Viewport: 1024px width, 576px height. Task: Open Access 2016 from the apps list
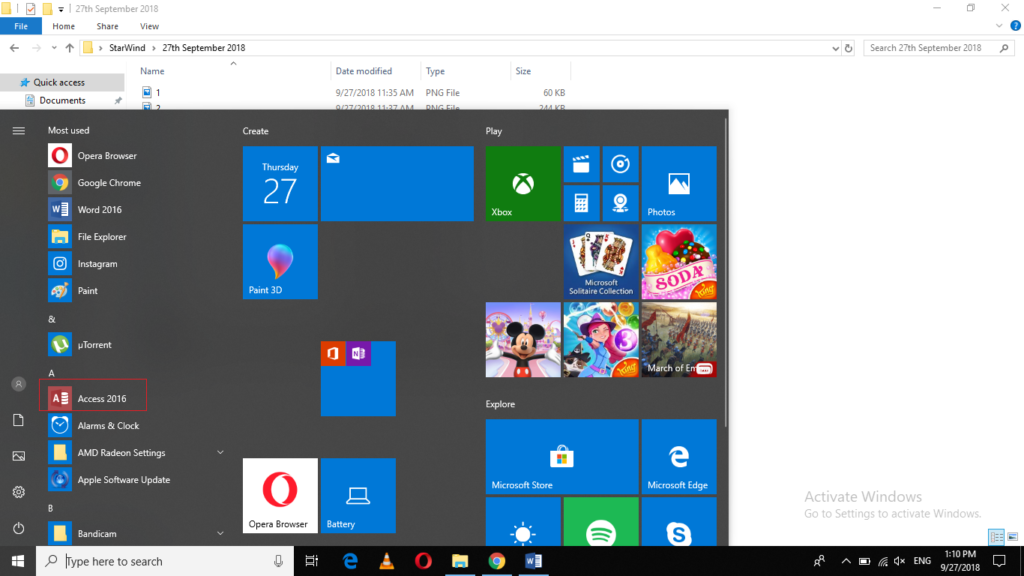click(100, 397)
